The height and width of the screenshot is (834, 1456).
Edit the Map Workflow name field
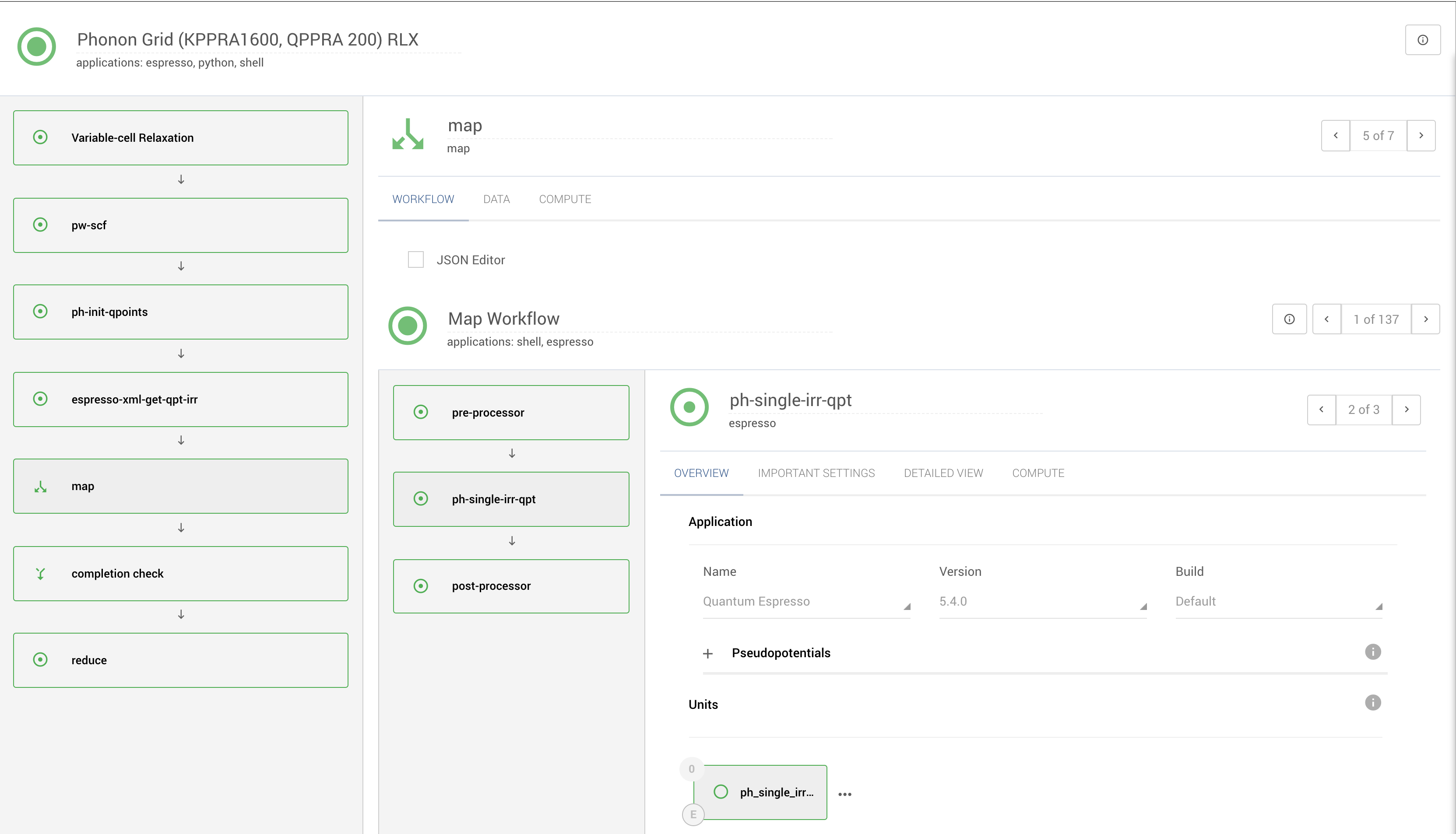point(640,319)
